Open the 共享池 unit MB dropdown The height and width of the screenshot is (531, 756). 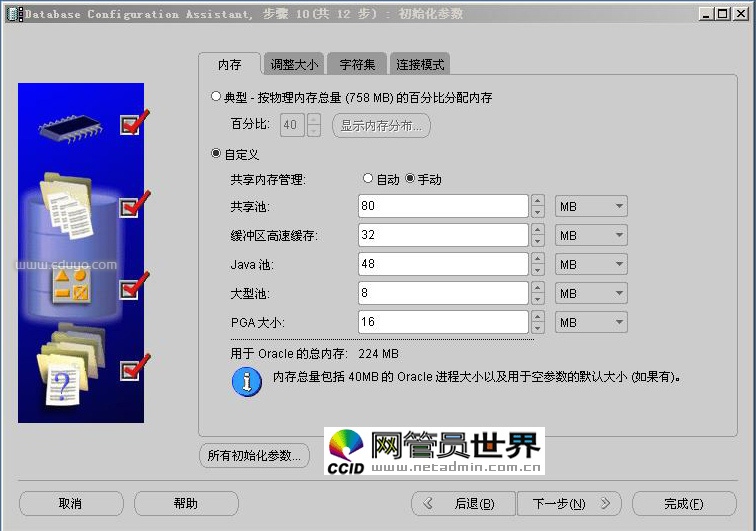coord(591,206)
